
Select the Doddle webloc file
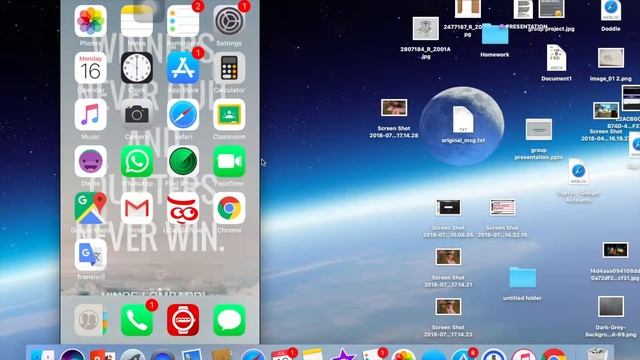tap(611, 11)
